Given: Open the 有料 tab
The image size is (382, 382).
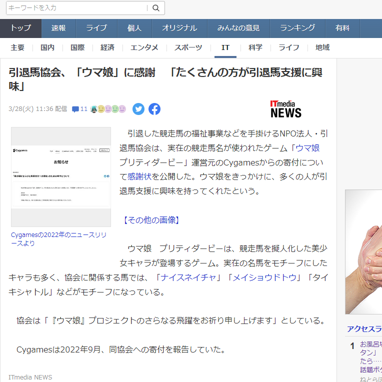Looking at the screenshot, I should (x=343, y=28).
